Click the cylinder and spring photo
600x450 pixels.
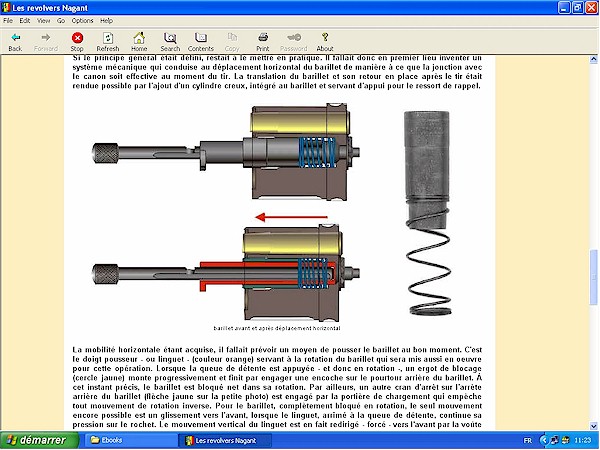click(428, 213)
